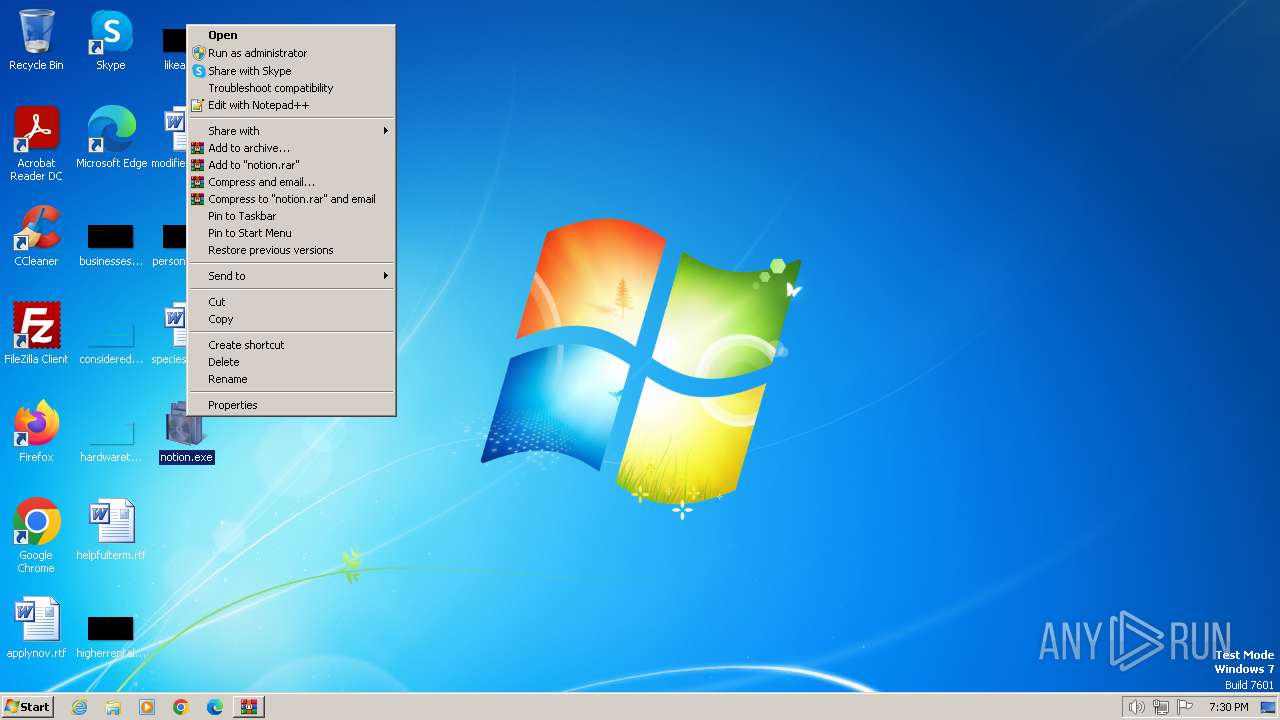Expand the Share with submenu
The height and width of the screenshot is (720, 1280).
(291, 131)
